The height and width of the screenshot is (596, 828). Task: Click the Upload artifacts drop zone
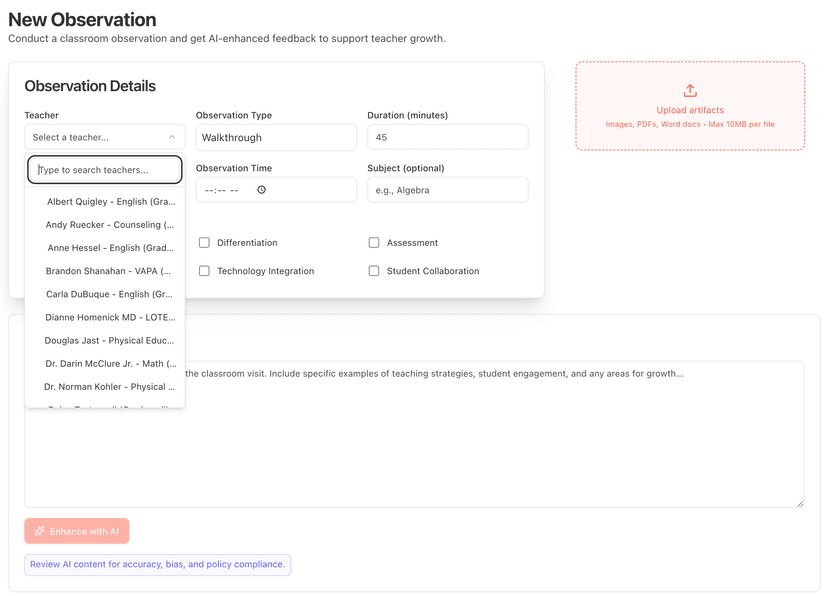(690, 106)
